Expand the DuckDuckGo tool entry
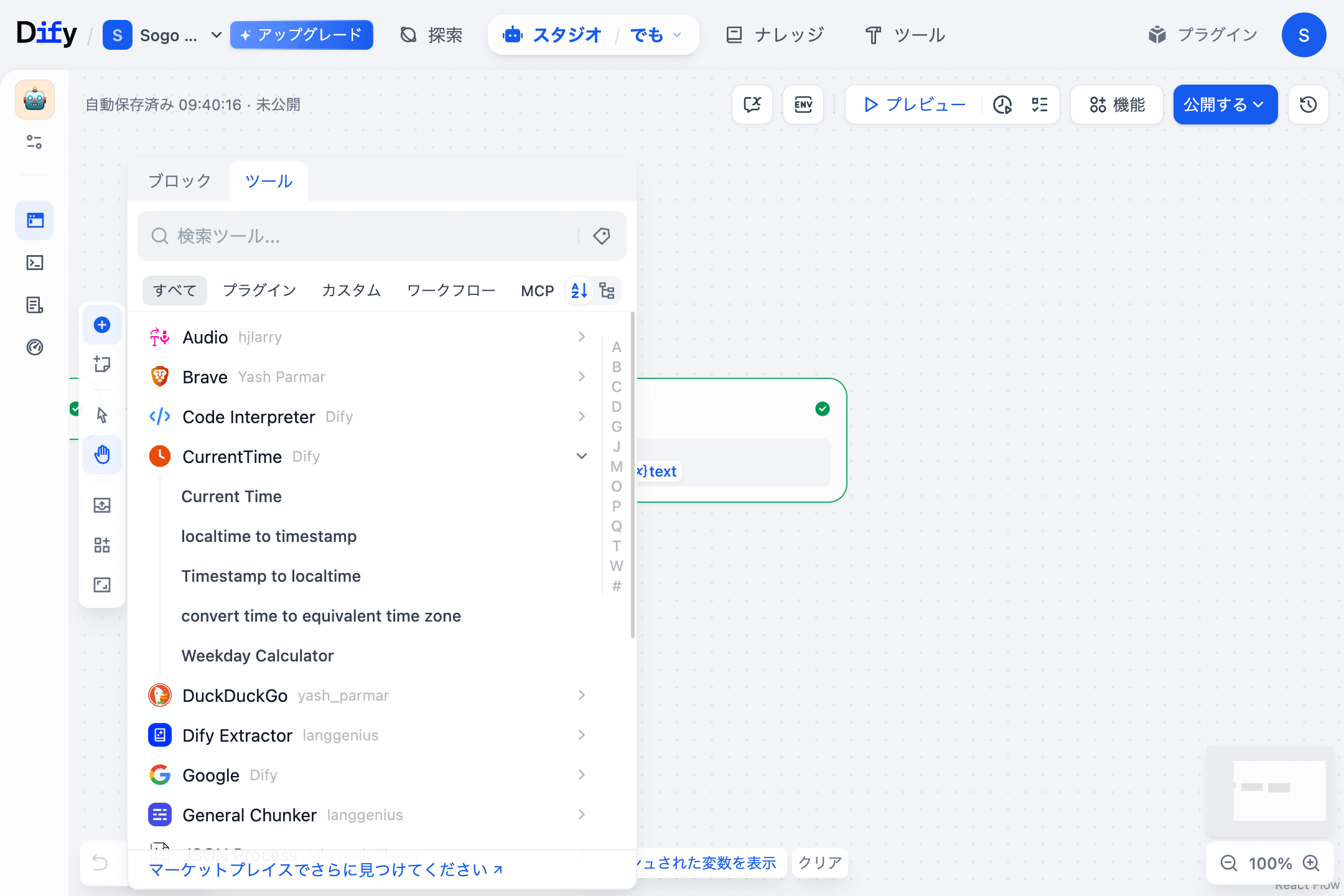 [x=582, y=695]
